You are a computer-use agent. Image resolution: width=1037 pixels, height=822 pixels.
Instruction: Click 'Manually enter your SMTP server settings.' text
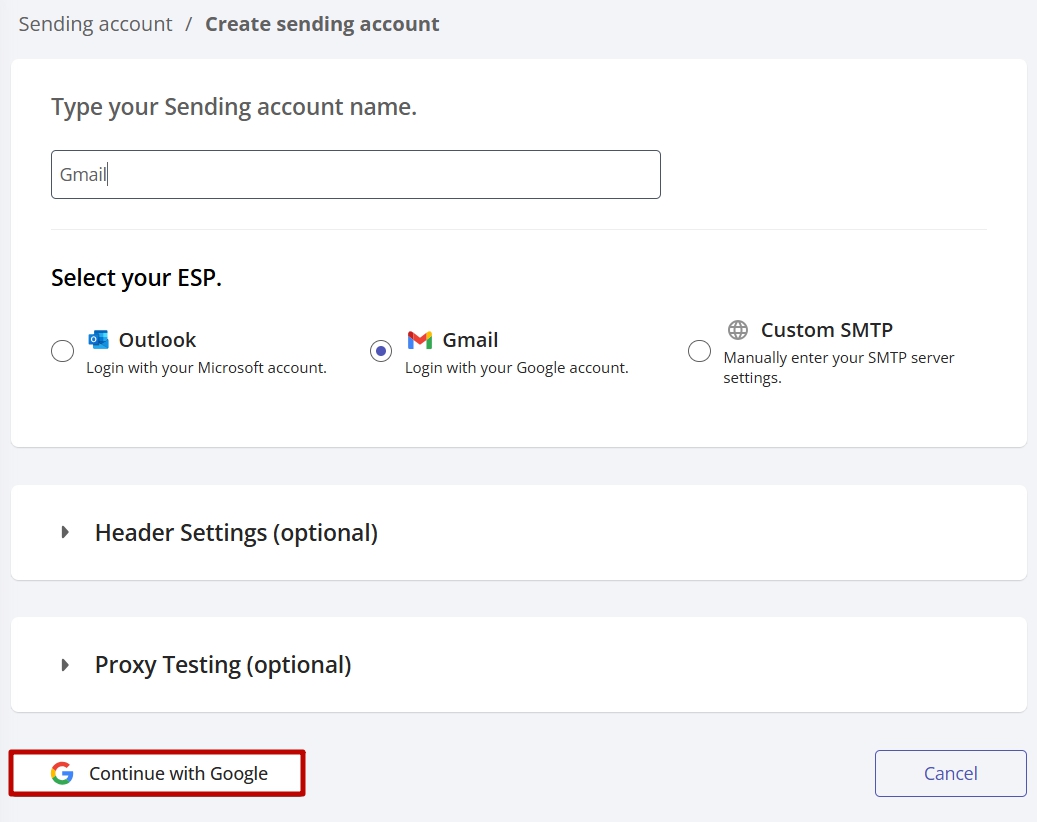point(839,368)
